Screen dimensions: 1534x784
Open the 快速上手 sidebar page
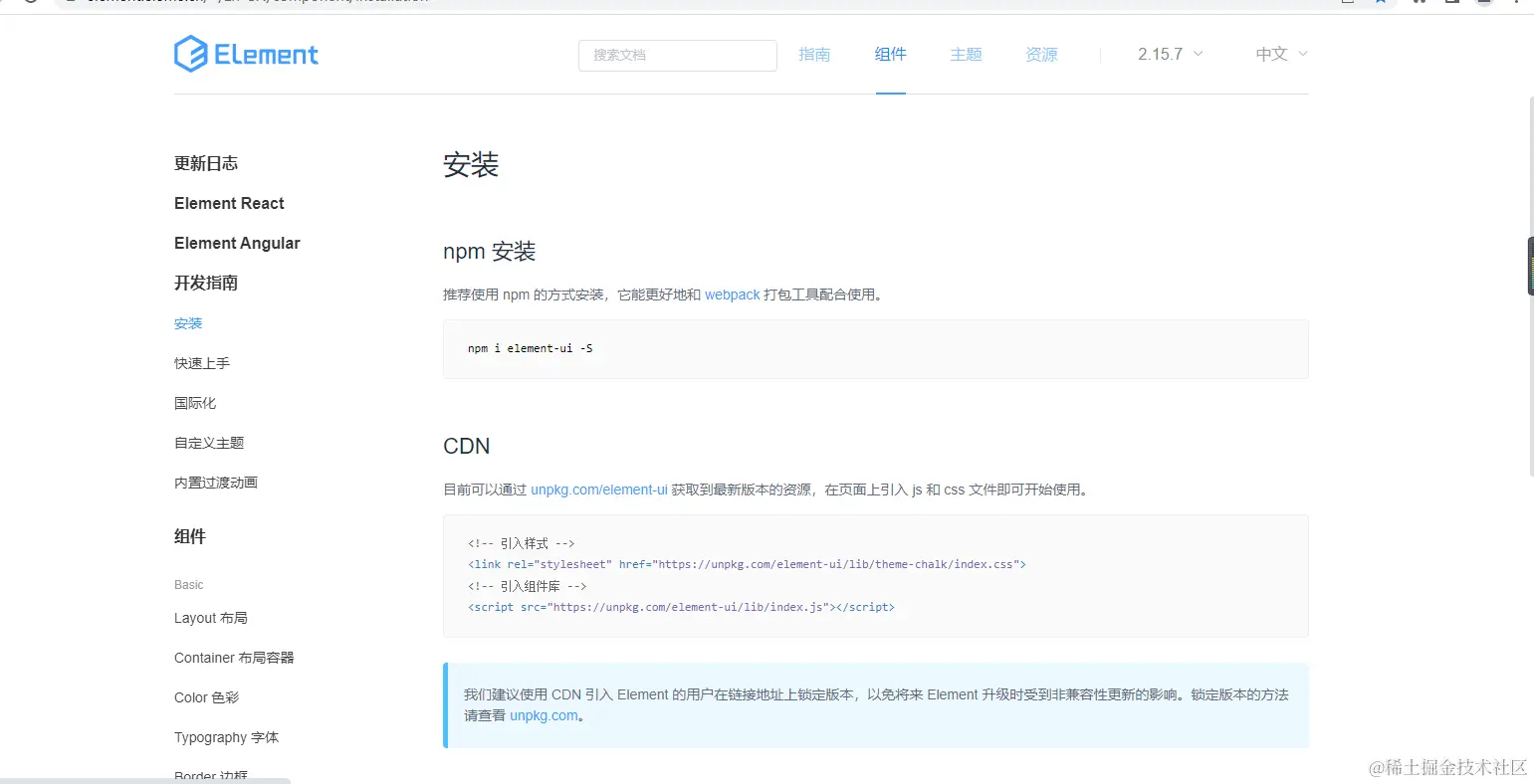(x=202, y=363)
